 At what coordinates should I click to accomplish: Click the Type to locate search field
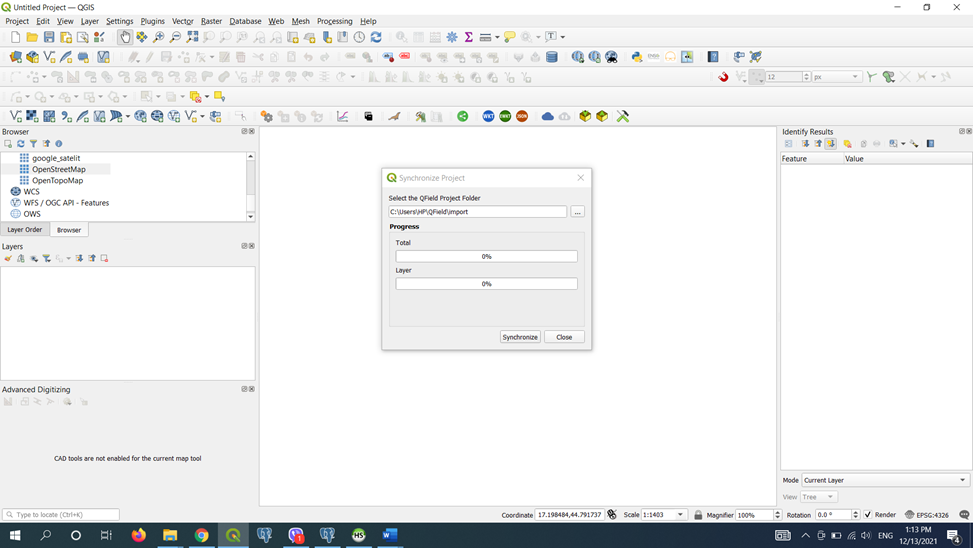[x=61, y=514]
